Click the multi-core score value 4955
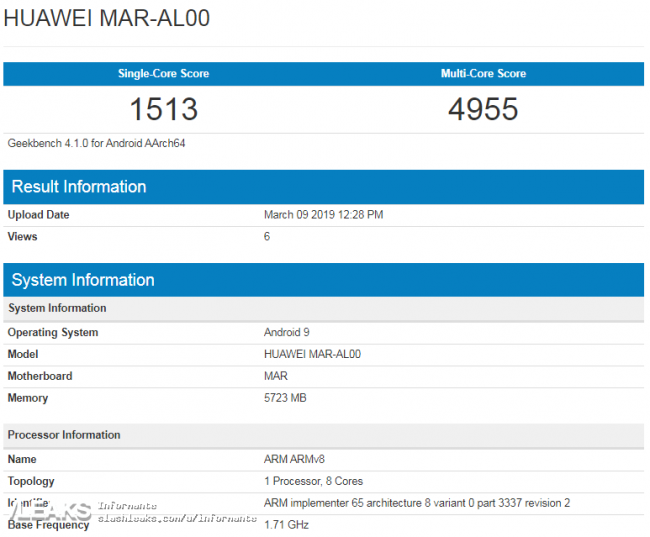Image resolution: width=650 pixels, height=537 pixels. coord(483,109)
